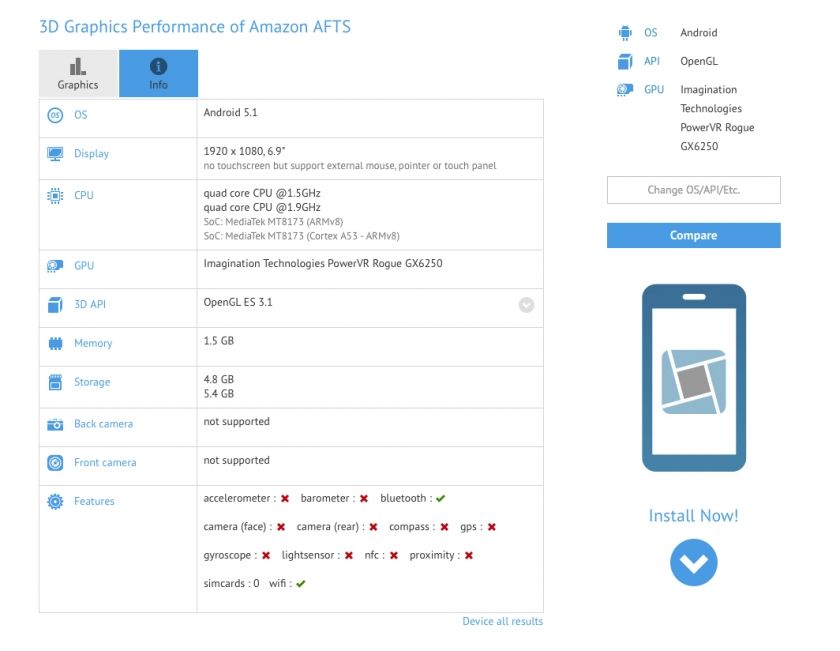Click the Install Now! link
Screen dimensions: 840x651
click(x=693, y=516)
